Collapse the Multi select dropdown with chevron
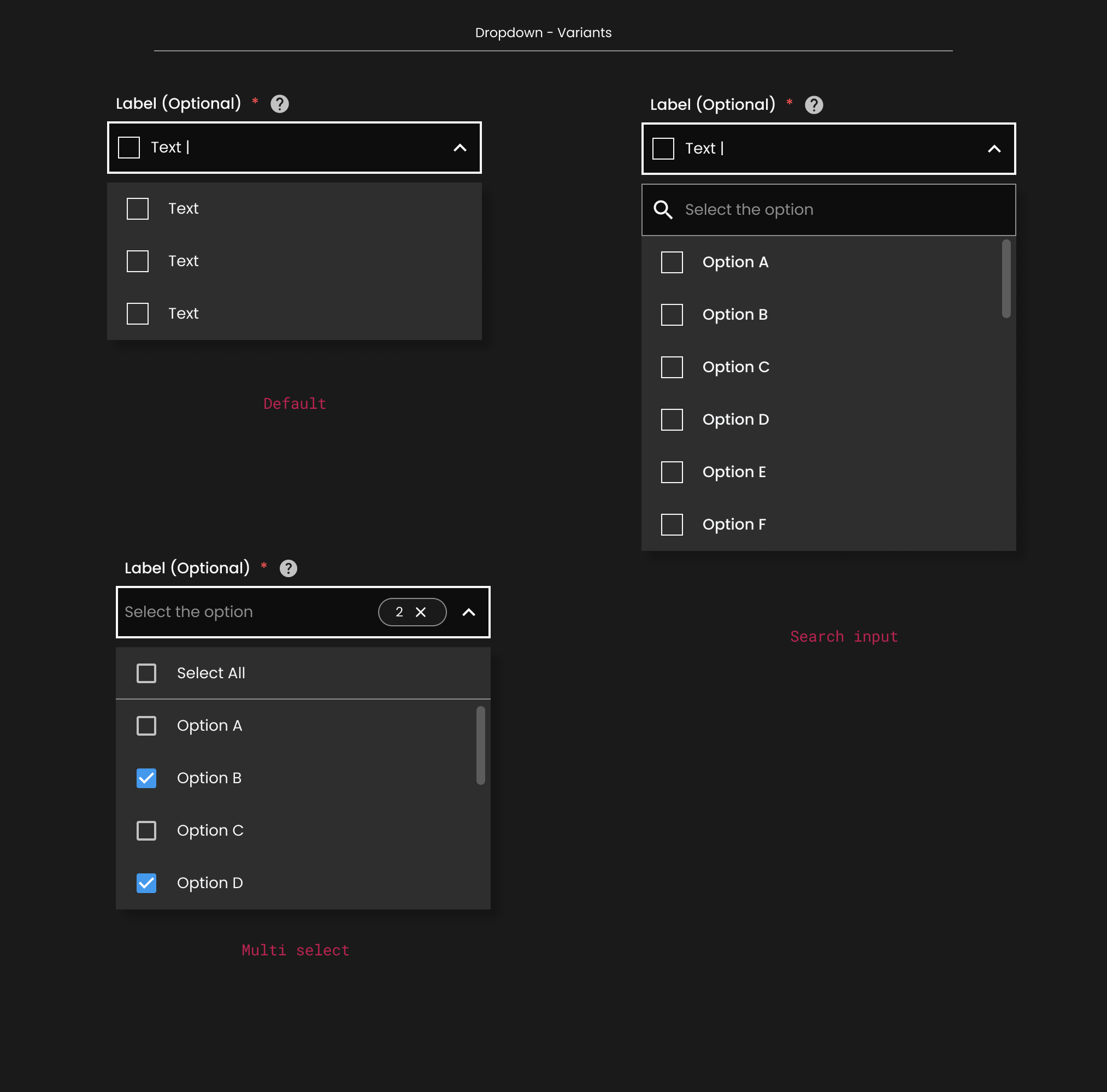The image size is (1107, 1092). point(469,613)
